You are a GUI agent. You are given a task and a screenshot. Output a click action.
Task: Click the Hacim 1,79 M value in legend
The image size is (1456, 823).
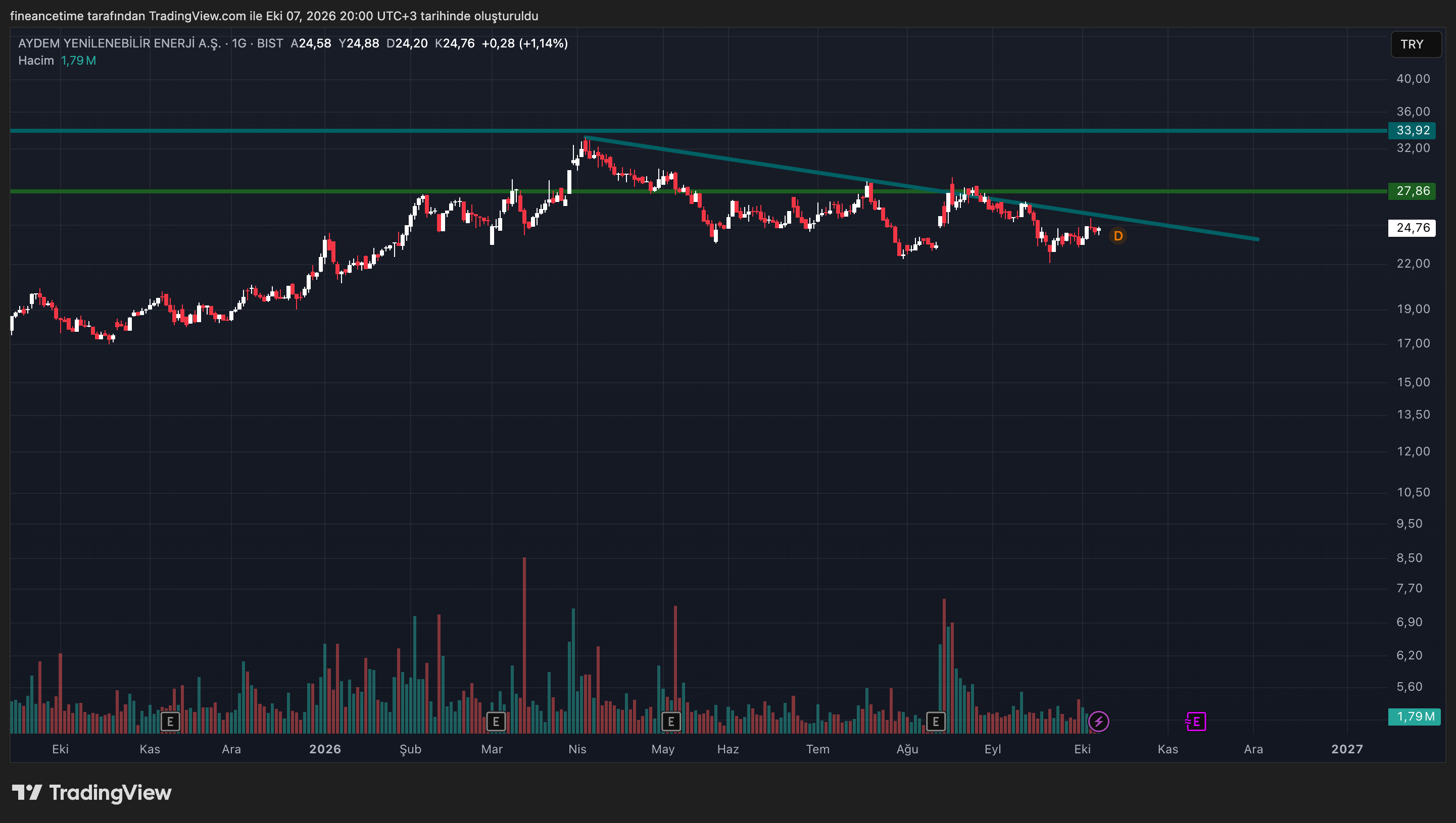tap(79, 61)
